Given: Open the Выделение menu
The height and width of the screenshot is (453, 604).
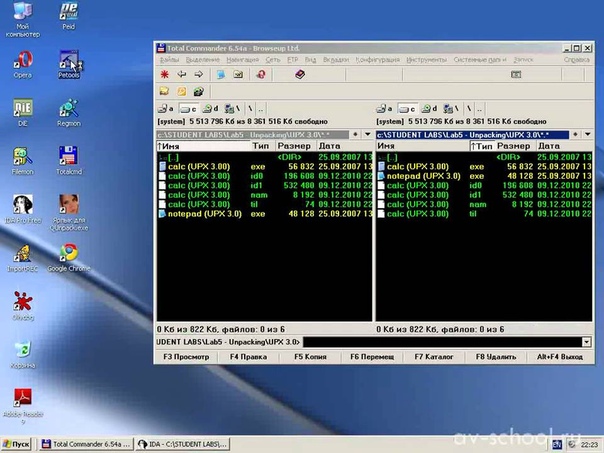Looking at the screenshot, I should point(203,60).
